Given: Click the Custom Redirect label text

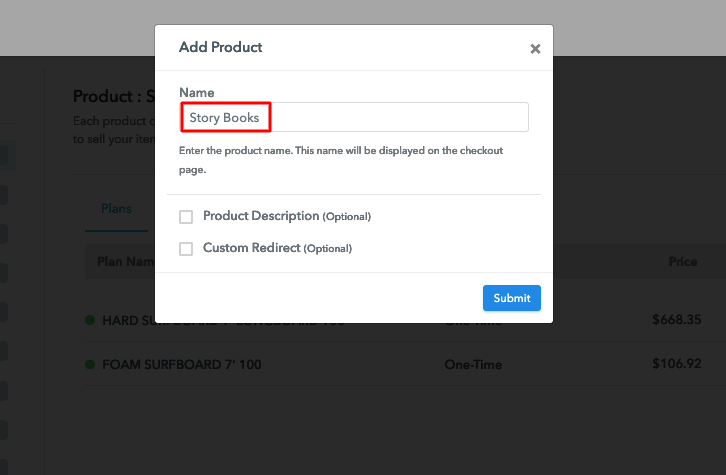Looking at the screenshot, I should coord(252,248).
